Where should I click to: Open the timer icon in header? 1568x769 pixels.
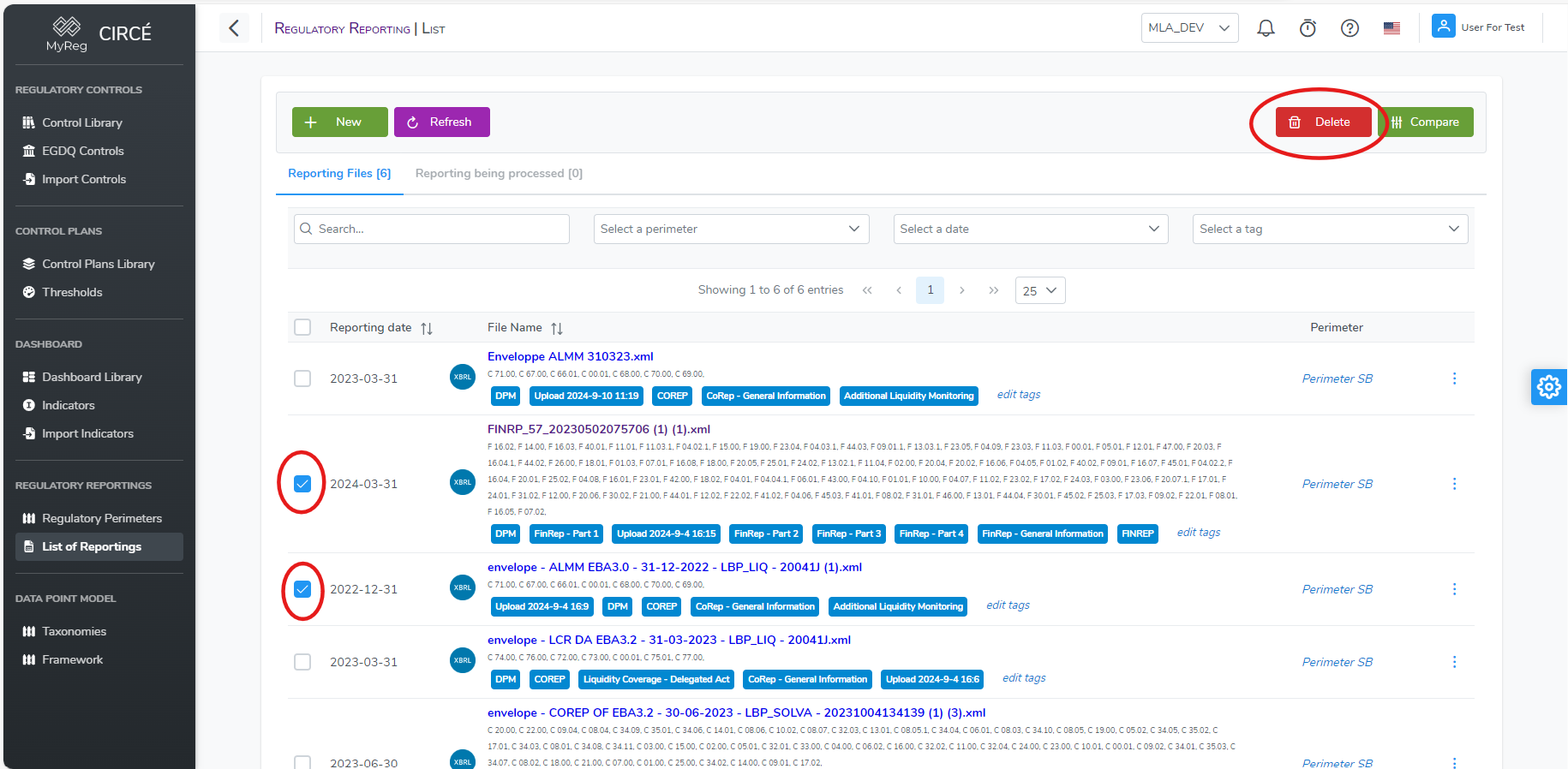[1308, 28]
